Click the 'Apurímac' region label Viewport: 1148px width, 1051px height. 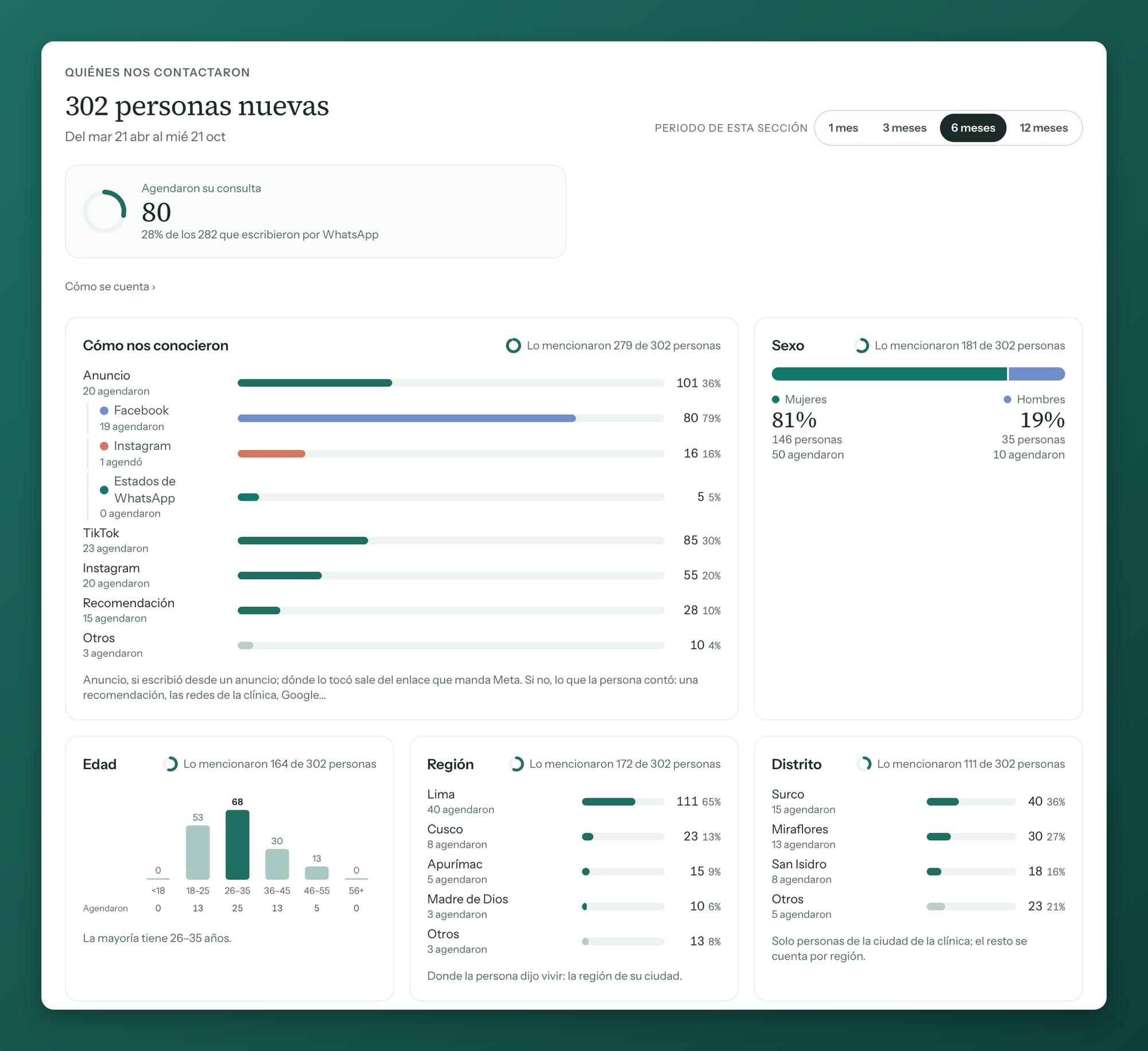(455, 864)
